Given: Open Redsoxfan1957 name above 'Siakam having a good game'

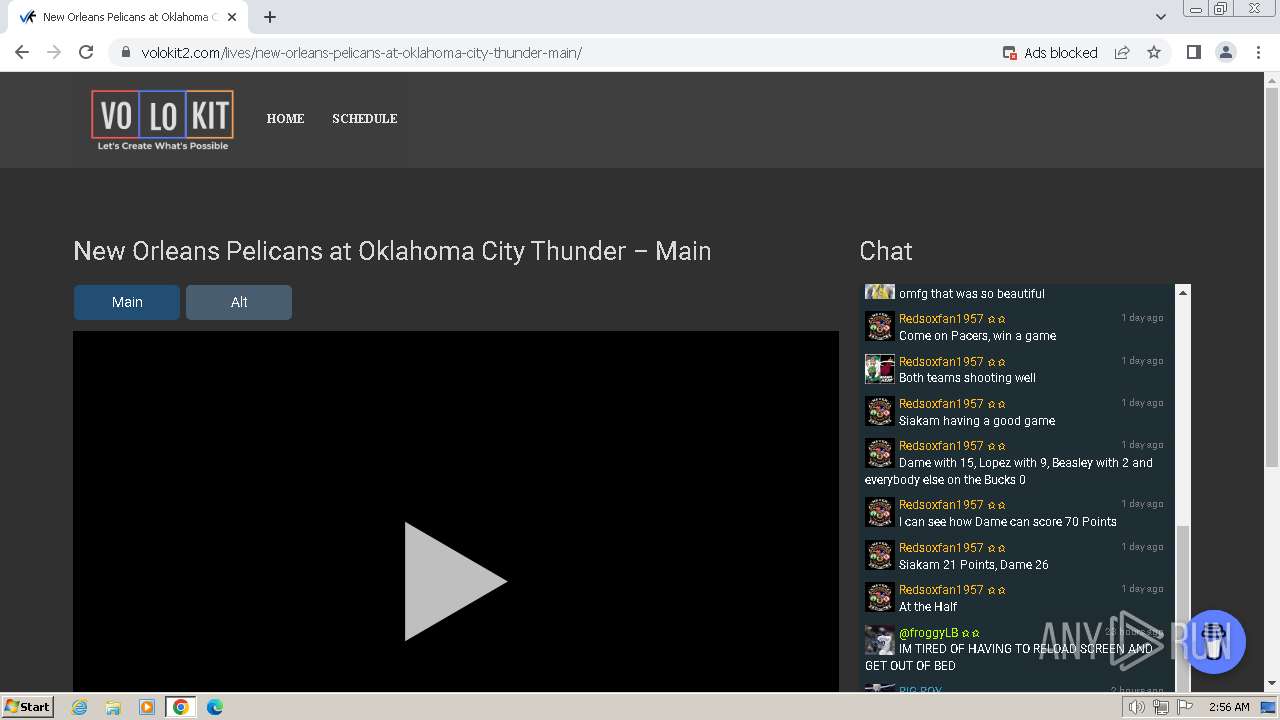Looking at the screenshot, I should click(x=941, y=404).
